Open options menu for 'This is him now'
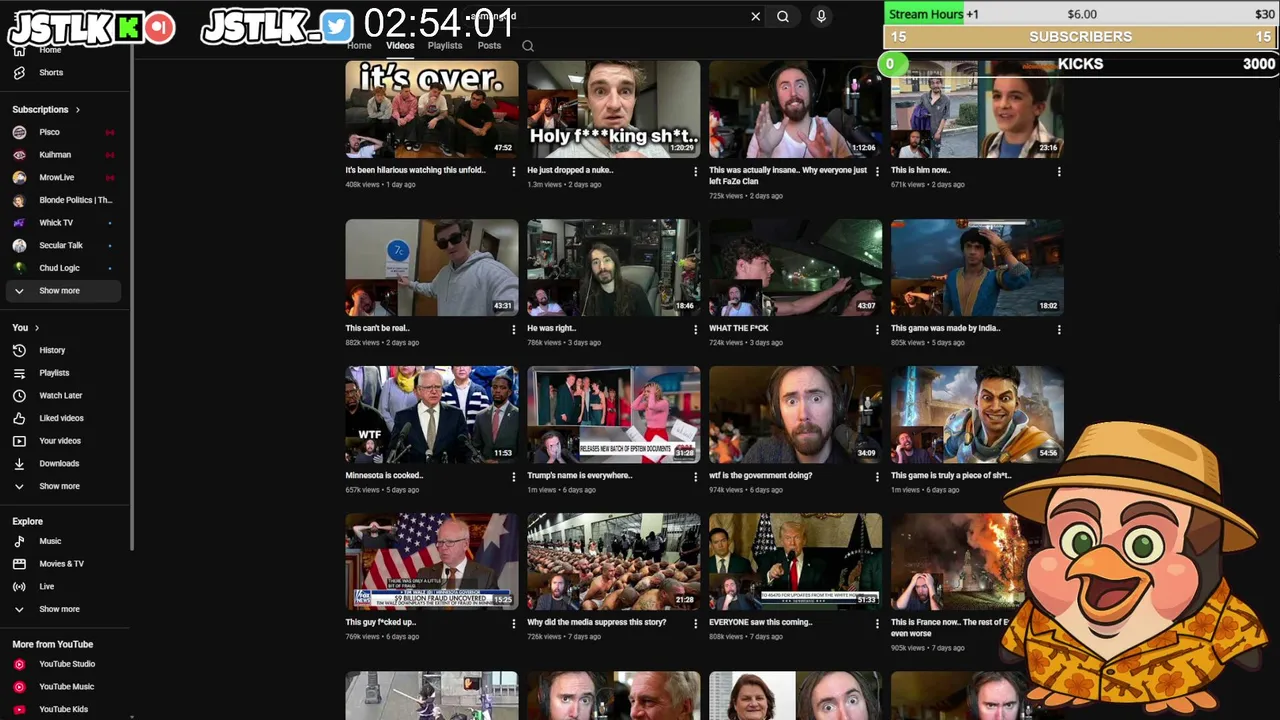 coord(1060,171)
